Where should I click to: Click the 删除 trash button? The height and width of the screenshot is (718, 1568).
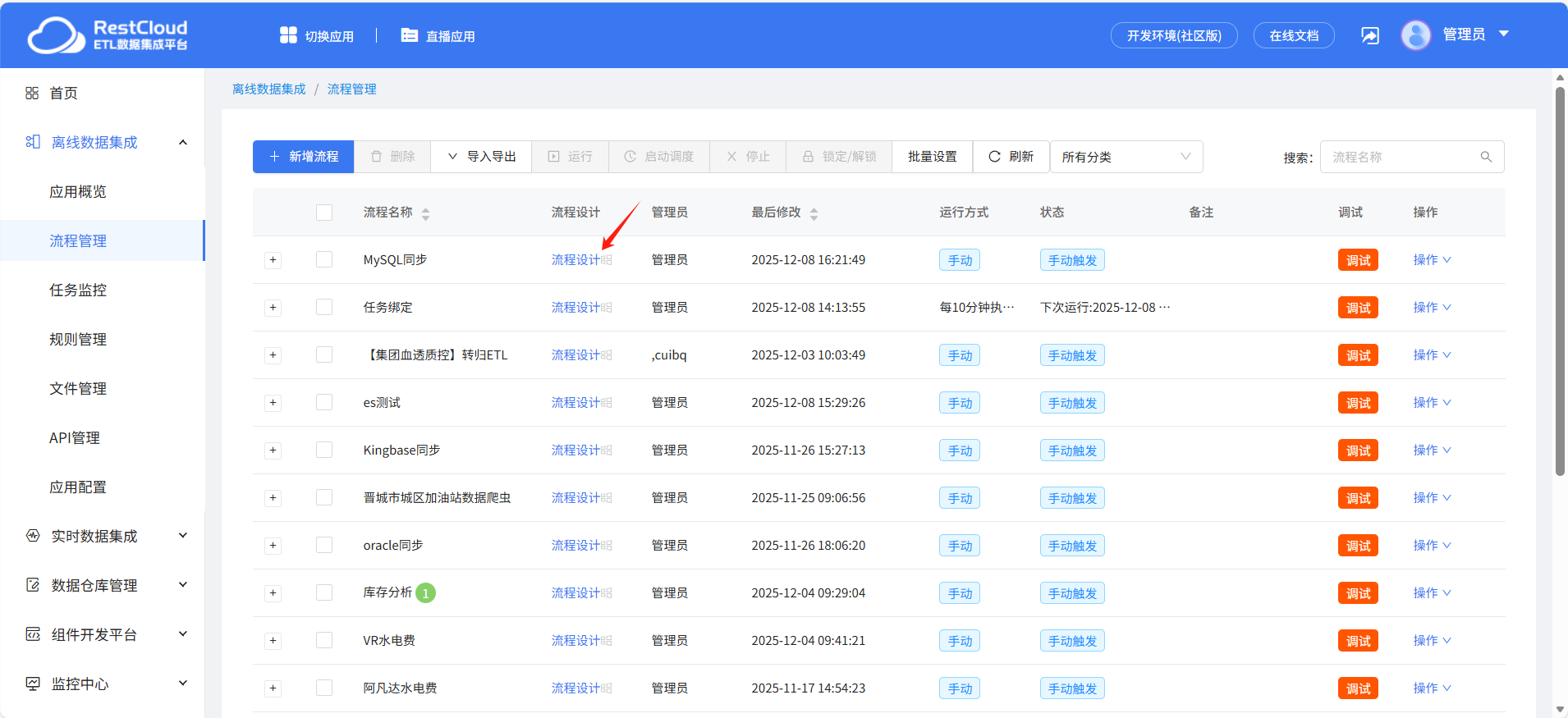point(392,157)
